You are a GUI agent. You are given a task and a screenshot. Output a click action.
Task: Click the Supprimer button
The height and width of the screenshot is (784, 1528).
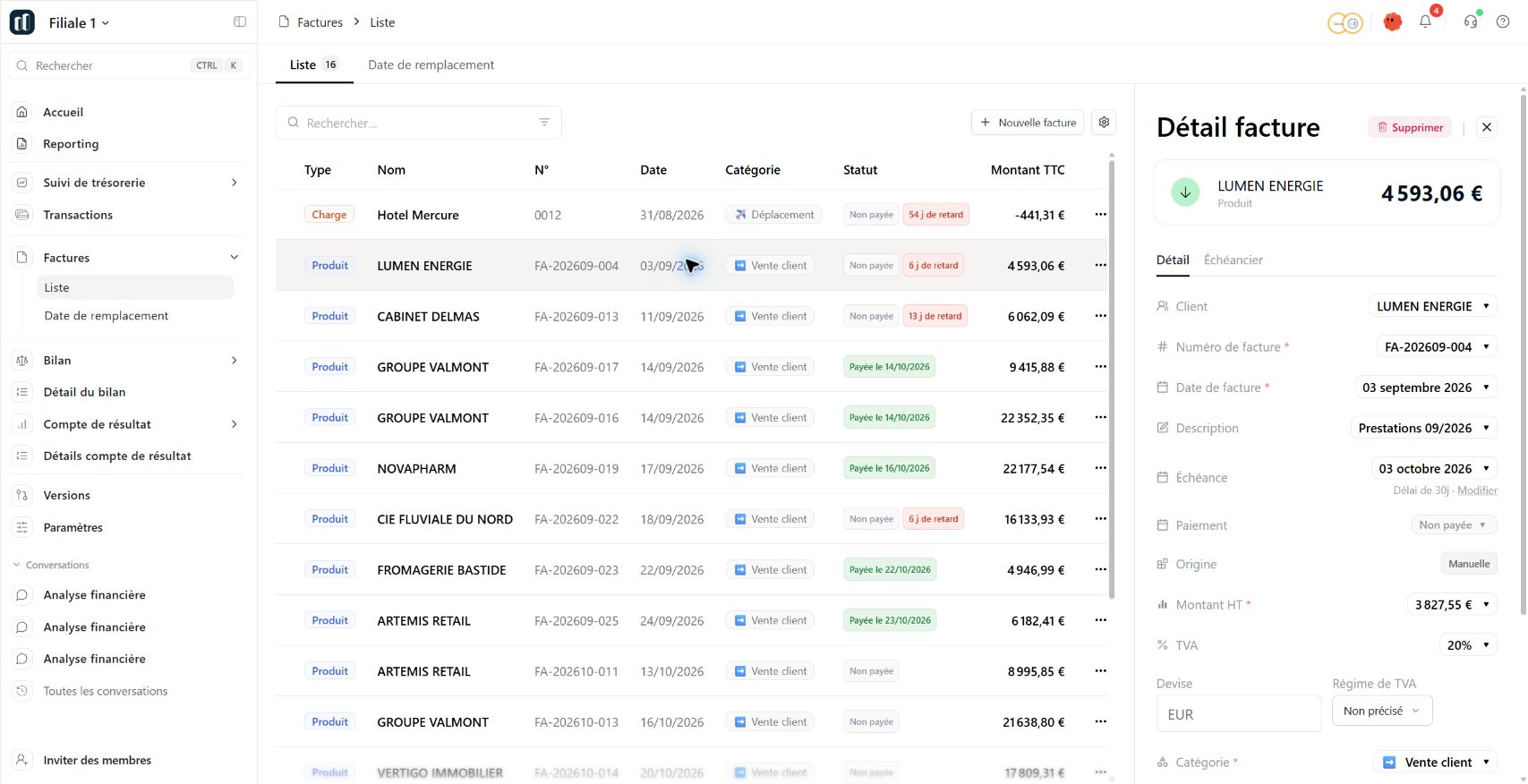pos(1410,127)
